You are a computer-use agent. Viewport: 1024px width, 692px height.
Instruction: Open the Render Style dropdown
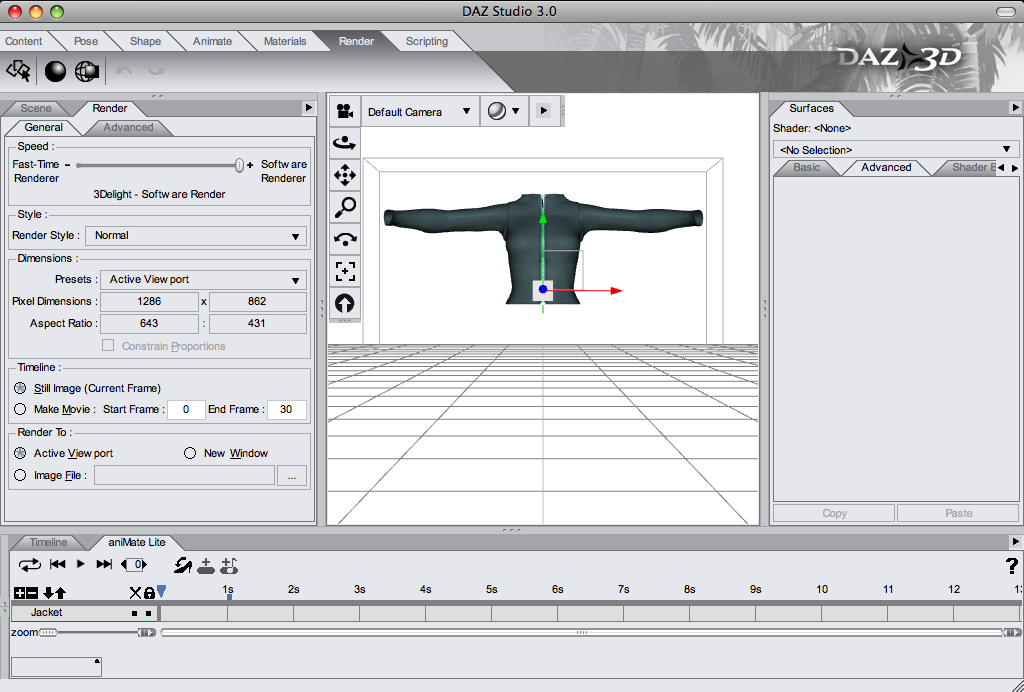[x=196, y=236]
